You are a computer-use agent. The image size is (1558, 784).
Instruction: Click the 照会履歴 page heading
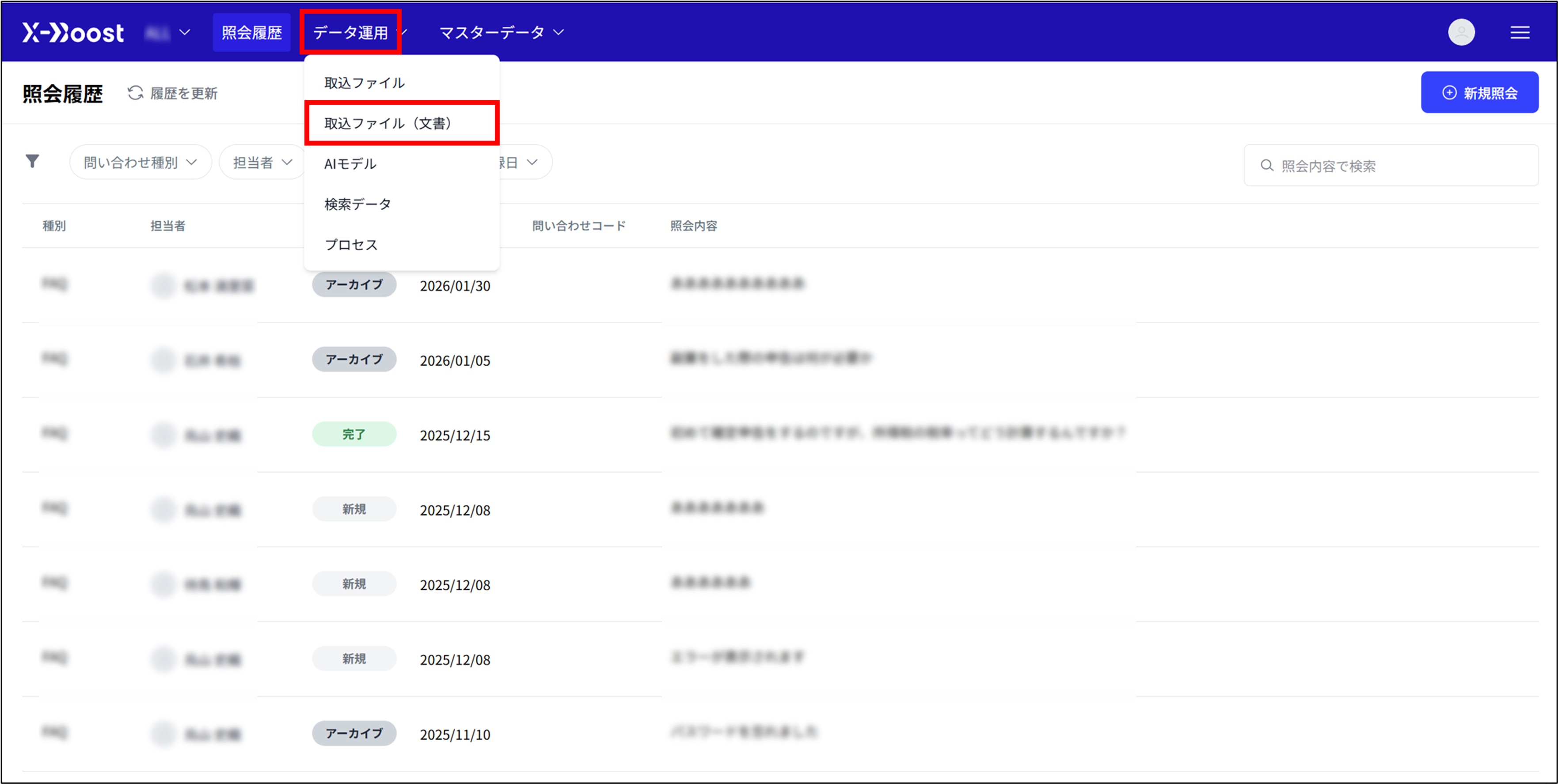click(63, 94)
